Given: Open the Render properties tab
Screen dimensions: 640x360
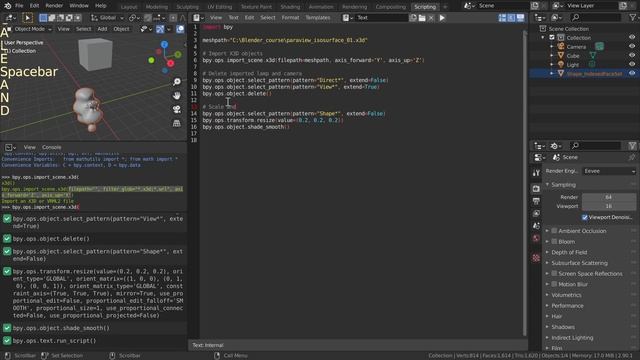Looking at the screenshot, I should pyautogui.click(x=536, y=189).
